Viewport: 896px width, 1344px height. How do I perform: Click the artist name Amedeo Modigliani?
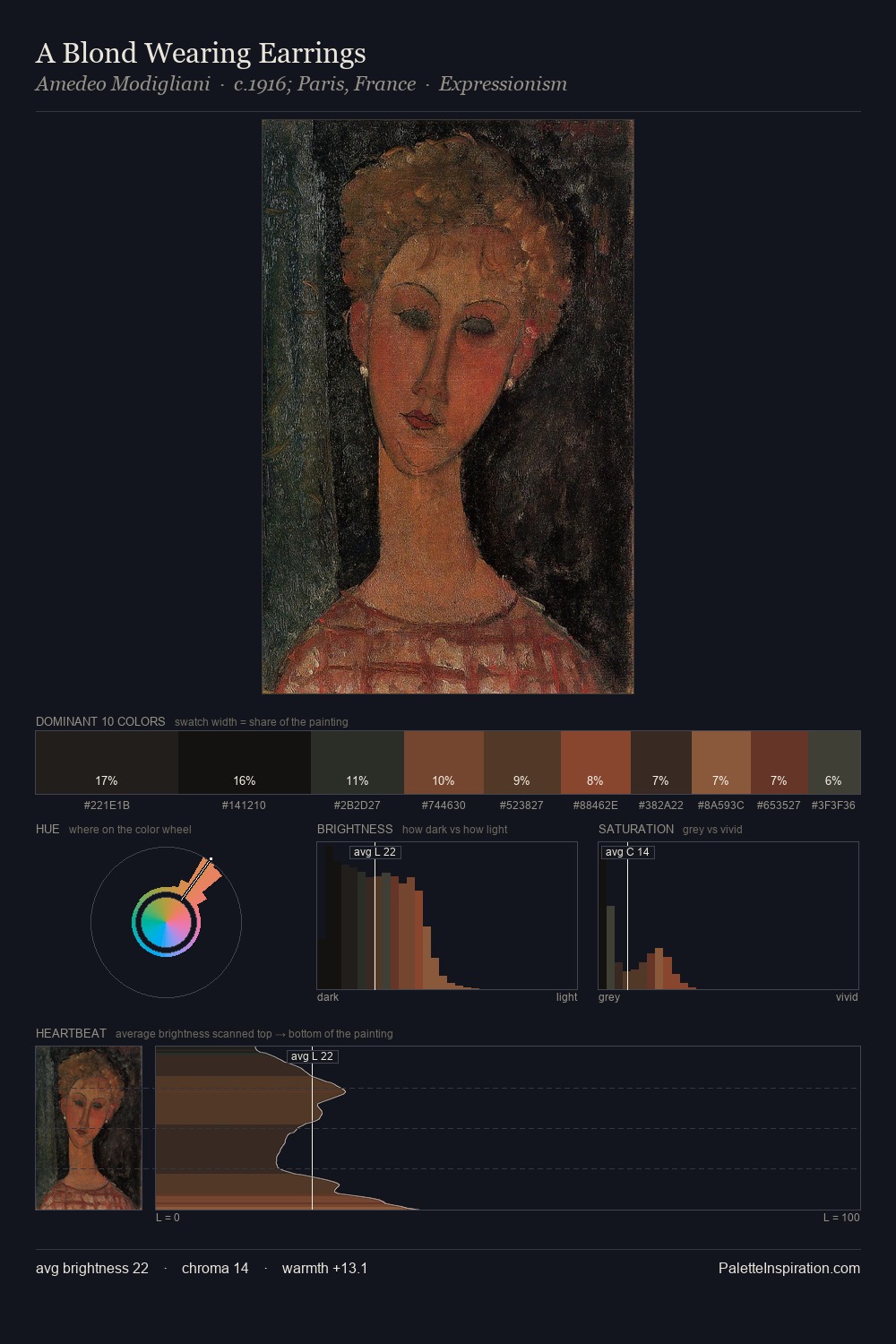pyautogui.click(x=123, y=84)
